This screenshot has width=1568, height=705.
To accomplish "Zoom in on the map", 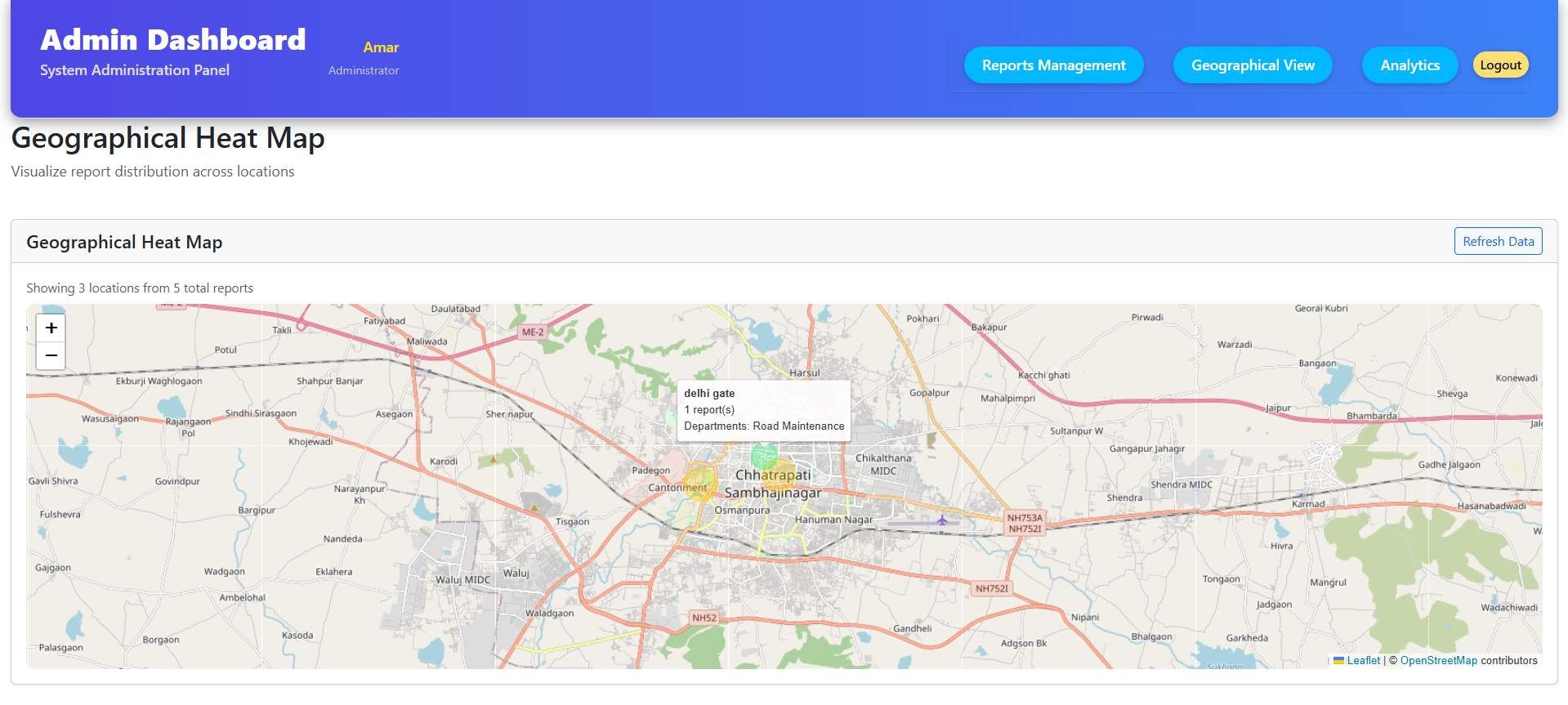I will pyautogui.click(x=51, y=328).
